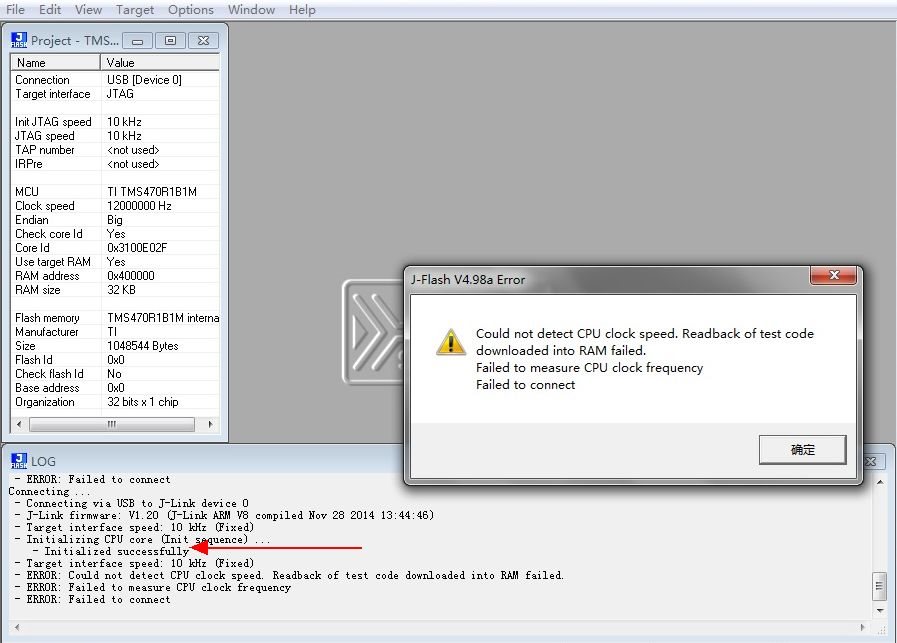This screenshot has height=643, width=897.
Task: Open the Help menu
Action: [x=302, y=10]
